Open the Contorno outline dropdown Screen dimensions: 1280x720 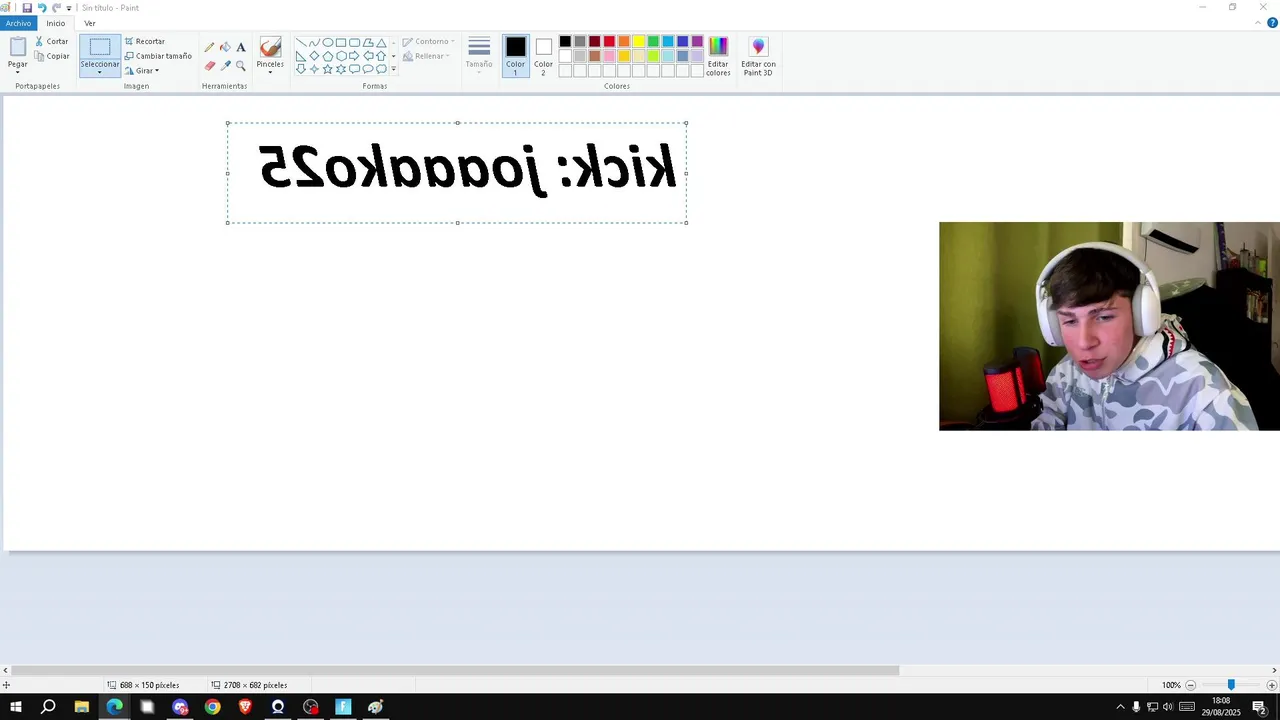pos(429,42)
